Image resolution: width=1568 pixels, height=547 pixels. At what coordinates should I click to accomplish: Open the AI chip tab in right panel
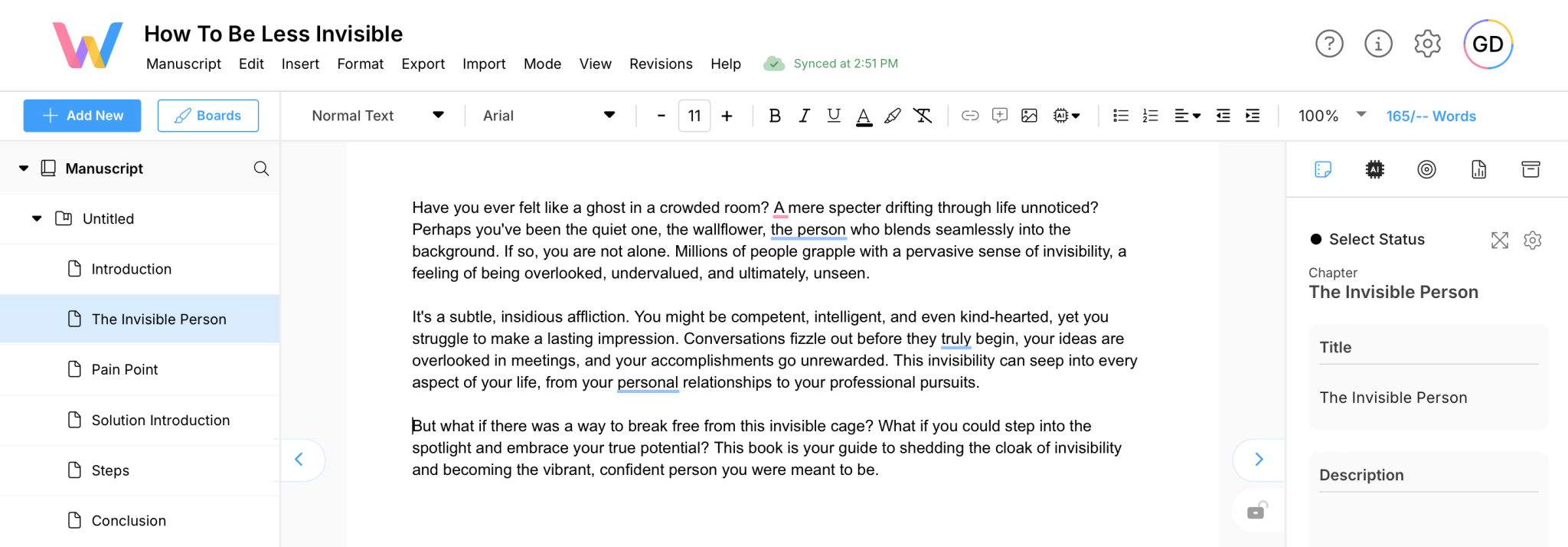(x=1375, y=169)
